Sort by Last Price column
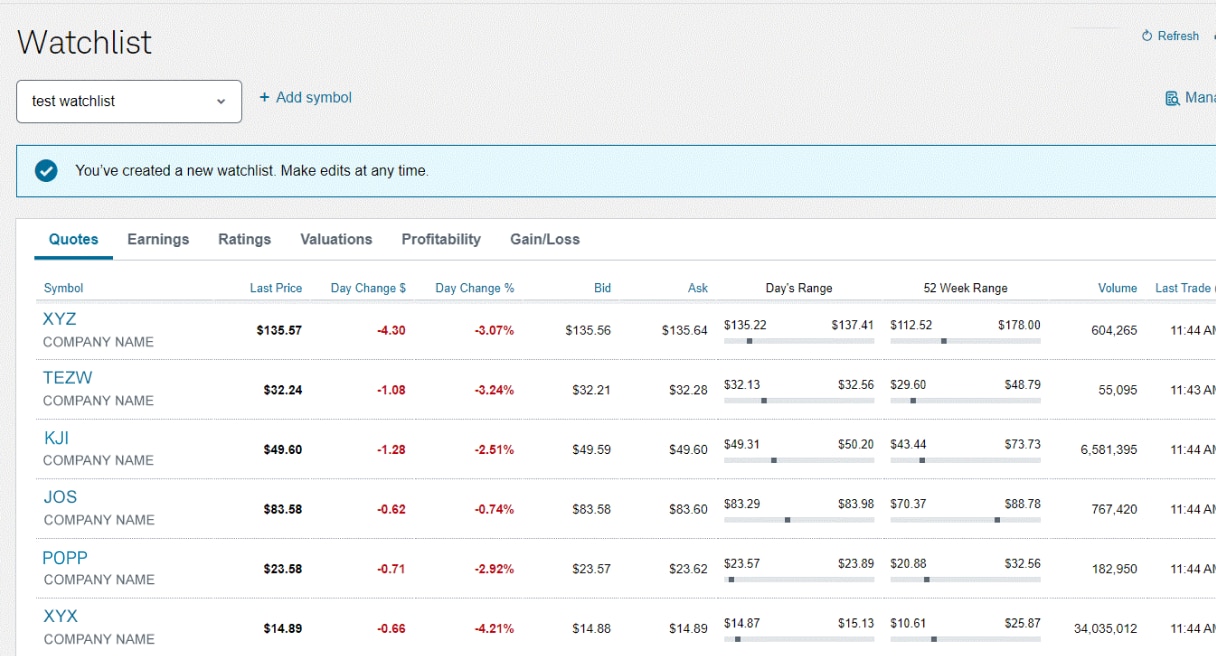The width and height of the screenshot is (1216, 656). (x=275, y=288)
